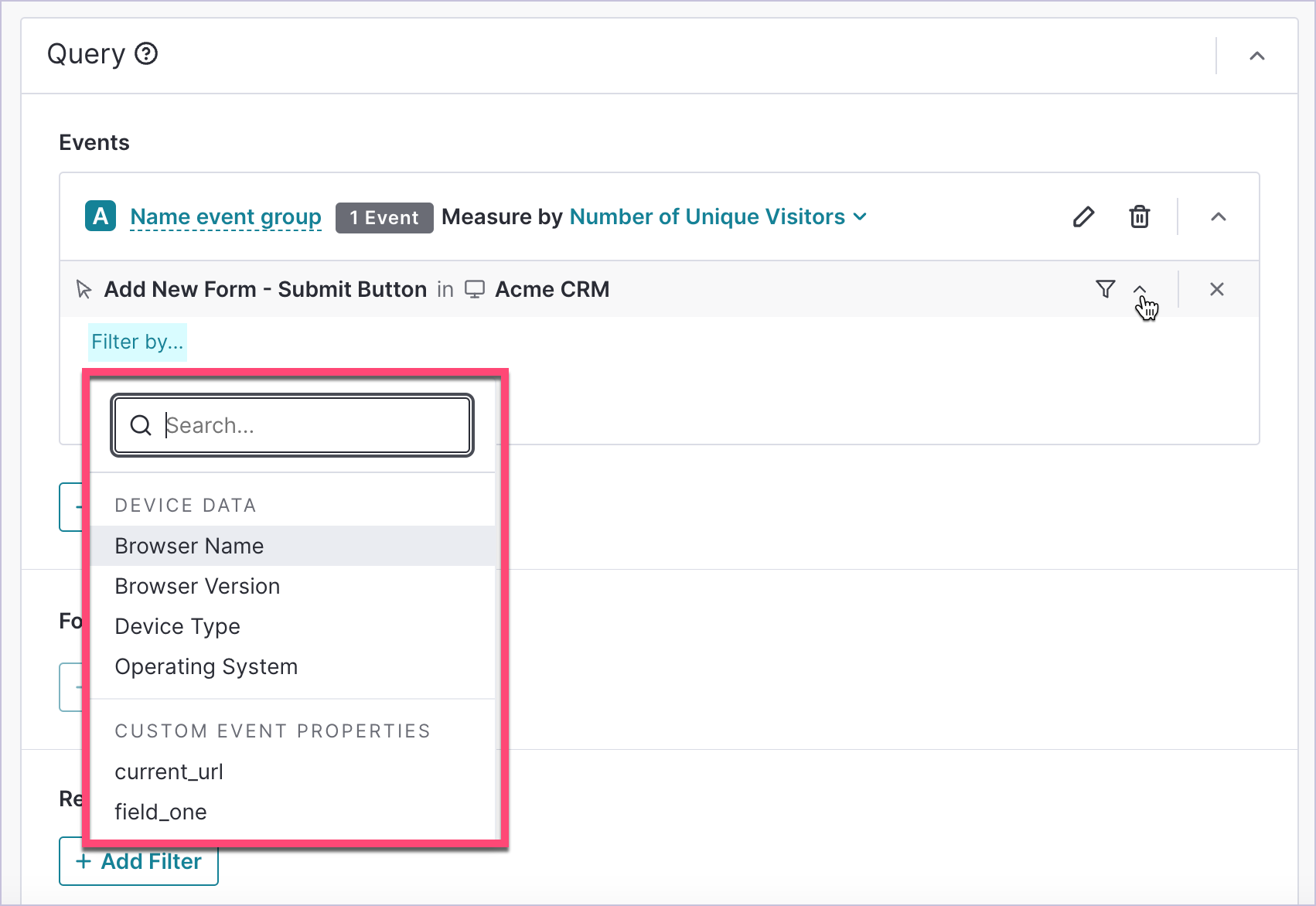
Task: Choose Operating System filter option
Action: [x=206, y=666]
